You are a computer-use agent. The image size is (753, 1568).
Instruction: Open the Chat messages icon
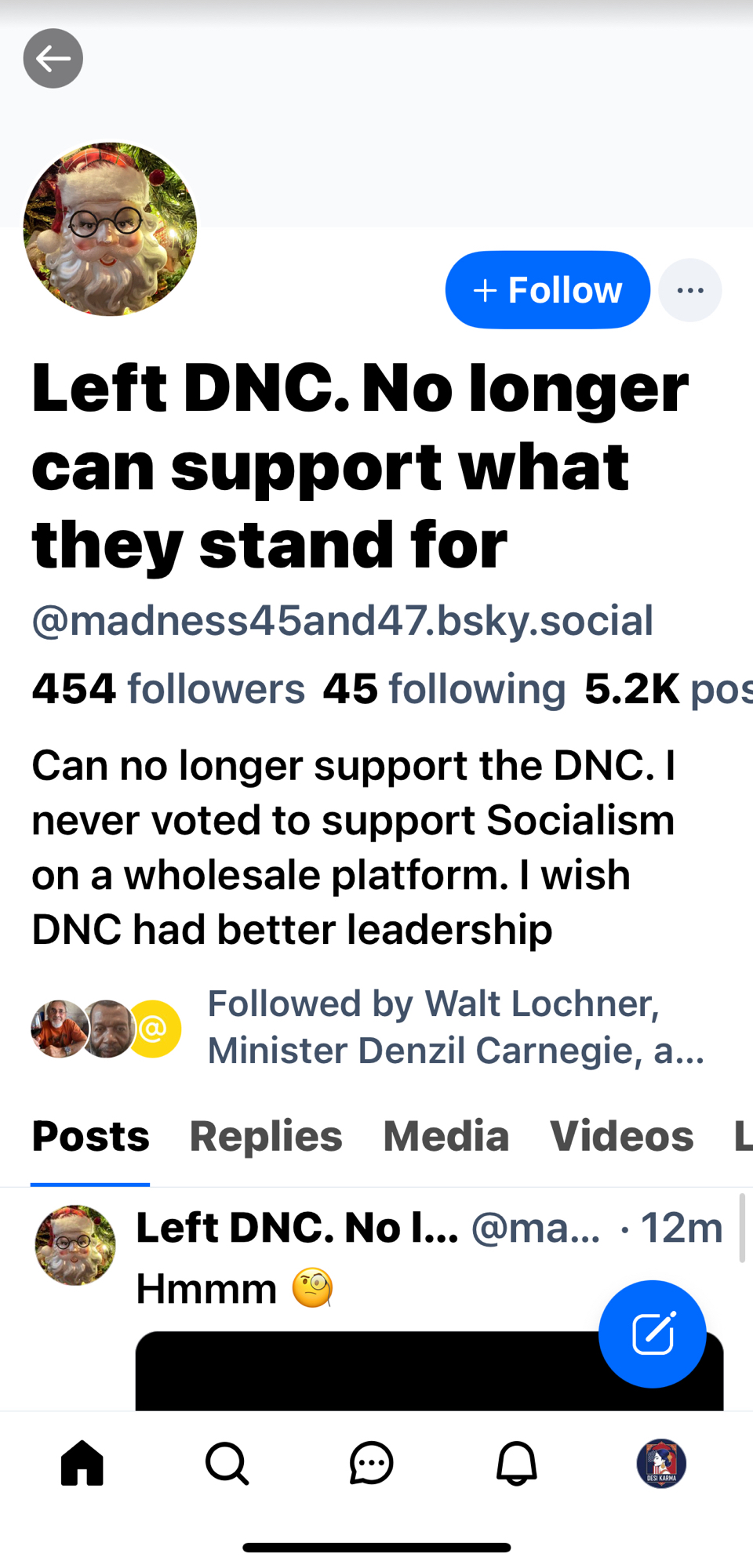(x=371, y=1463)
